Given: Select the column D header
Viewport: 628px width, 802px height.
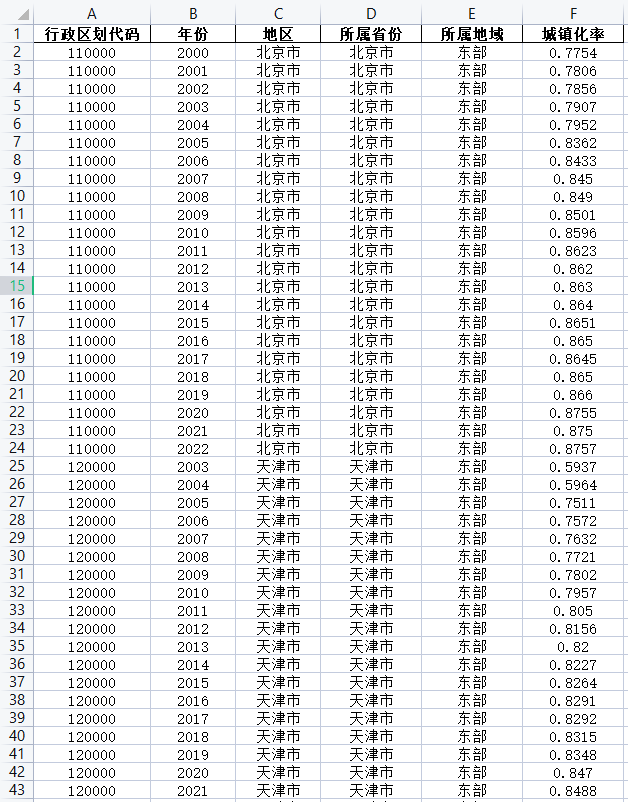Looking at the screenshot, I should pyautogui.click(x=371, y=14).
